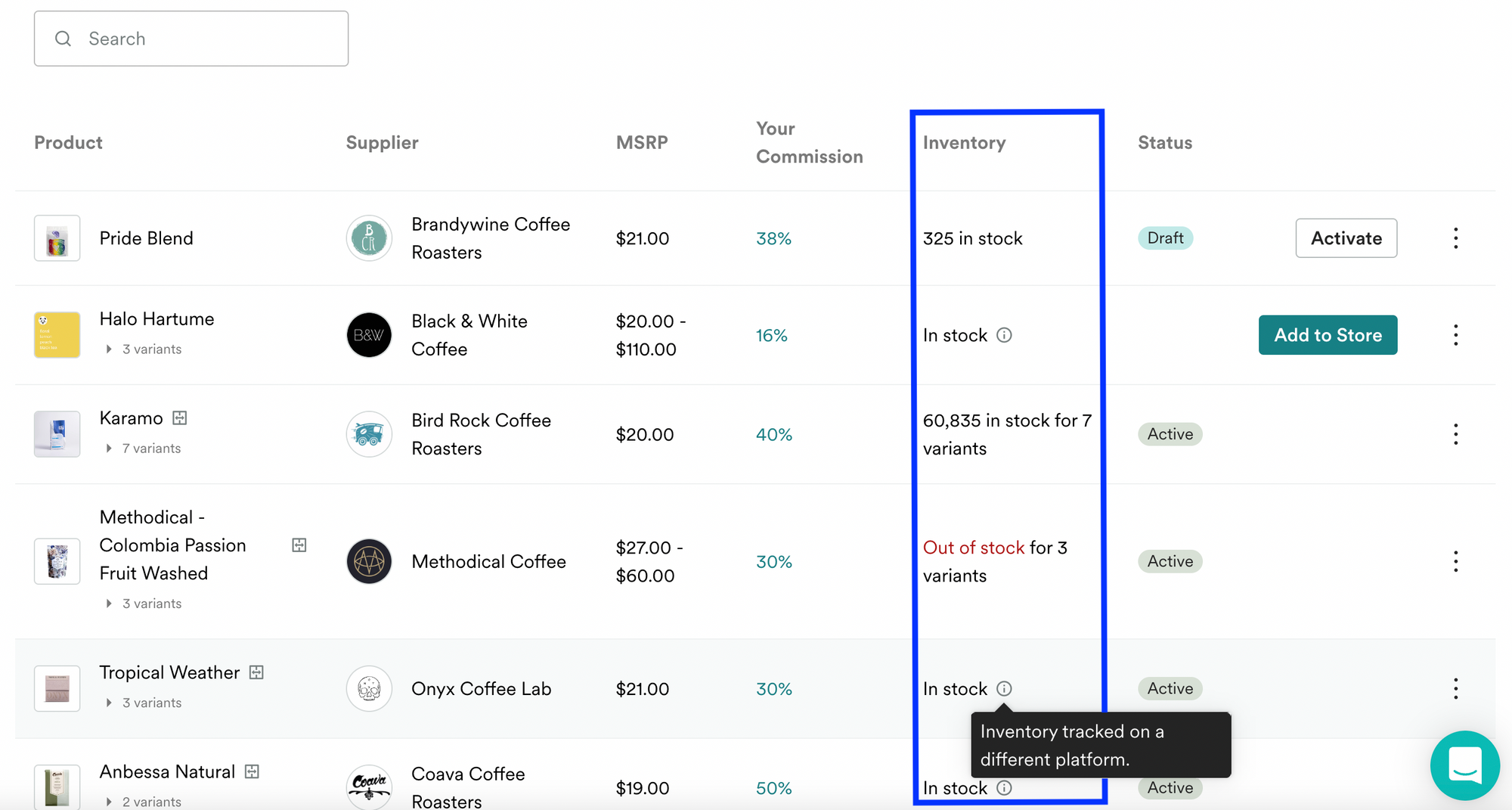Click info icon beside Halo Hartume In stock

pos(1004,335)
